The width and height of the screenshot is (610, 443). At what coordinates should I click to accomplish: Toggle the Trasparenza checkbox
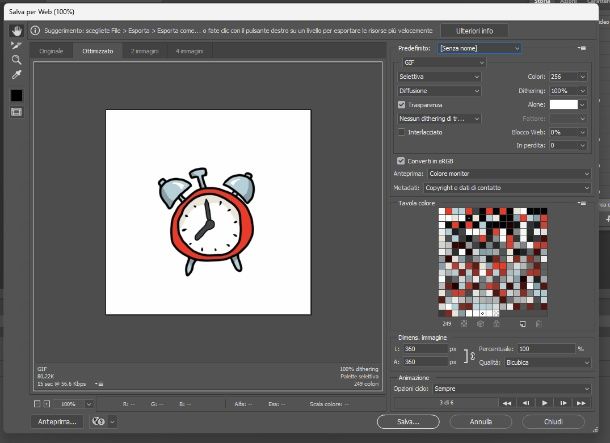[x=401, y=105]
